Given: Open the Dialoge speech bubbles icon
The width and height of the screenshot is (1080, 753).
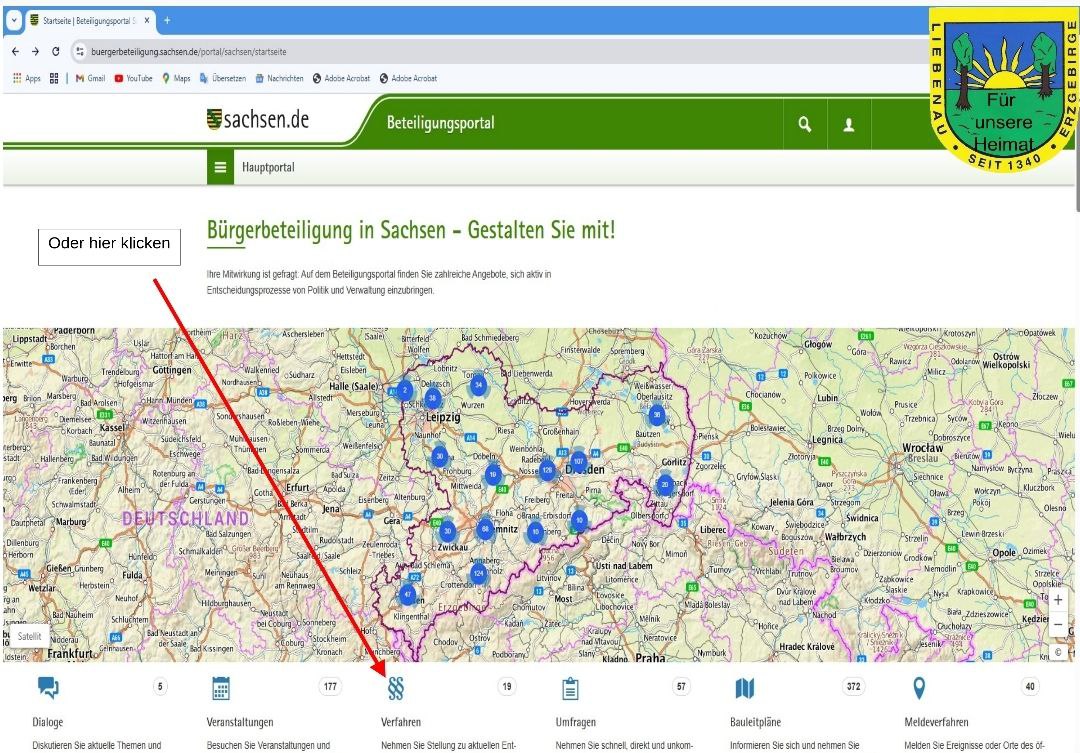Looking at the screenshot, I should 48,687.
